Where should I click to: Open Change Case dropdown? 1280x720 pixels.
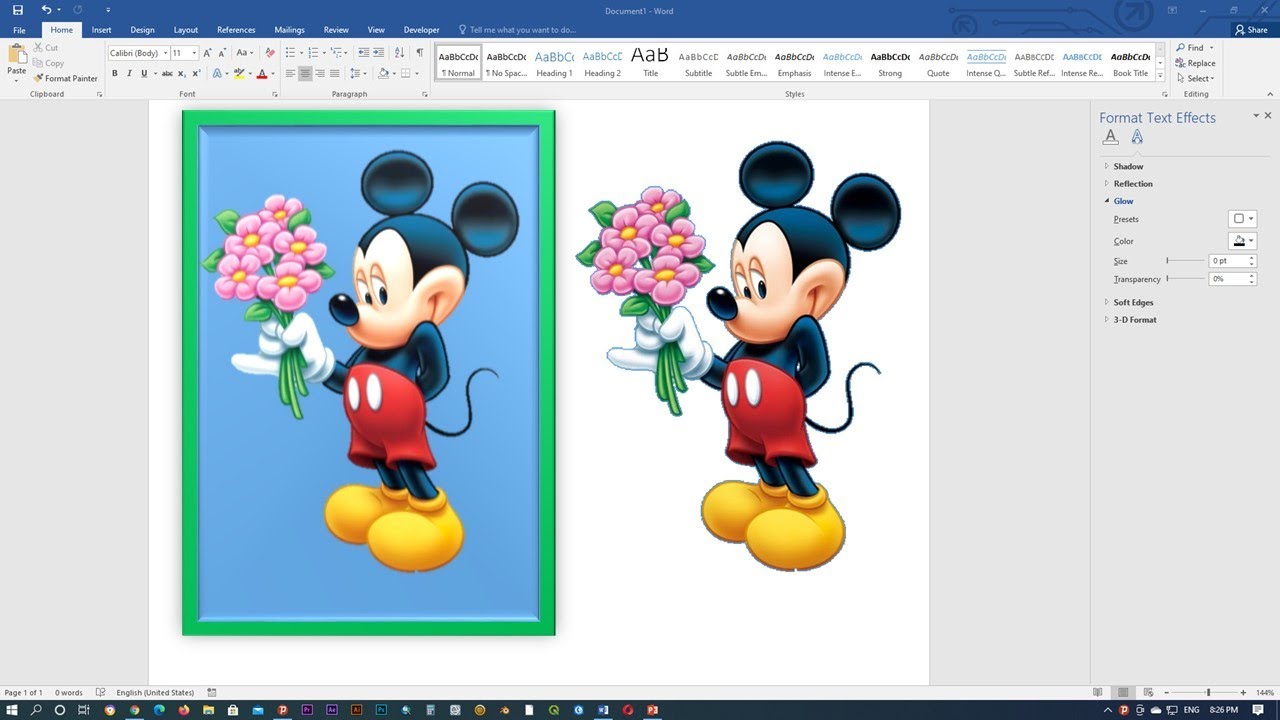tap(244, 53)
